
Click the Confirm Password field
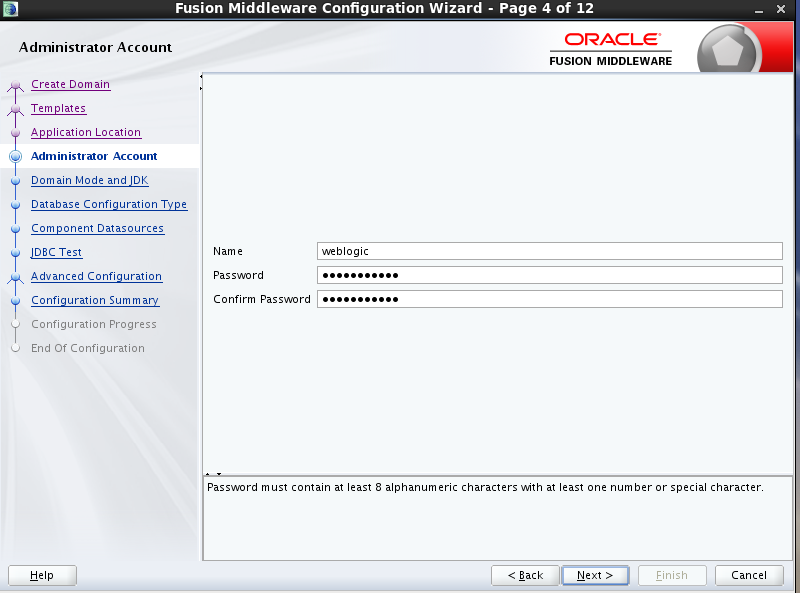[x=550, y=298]
